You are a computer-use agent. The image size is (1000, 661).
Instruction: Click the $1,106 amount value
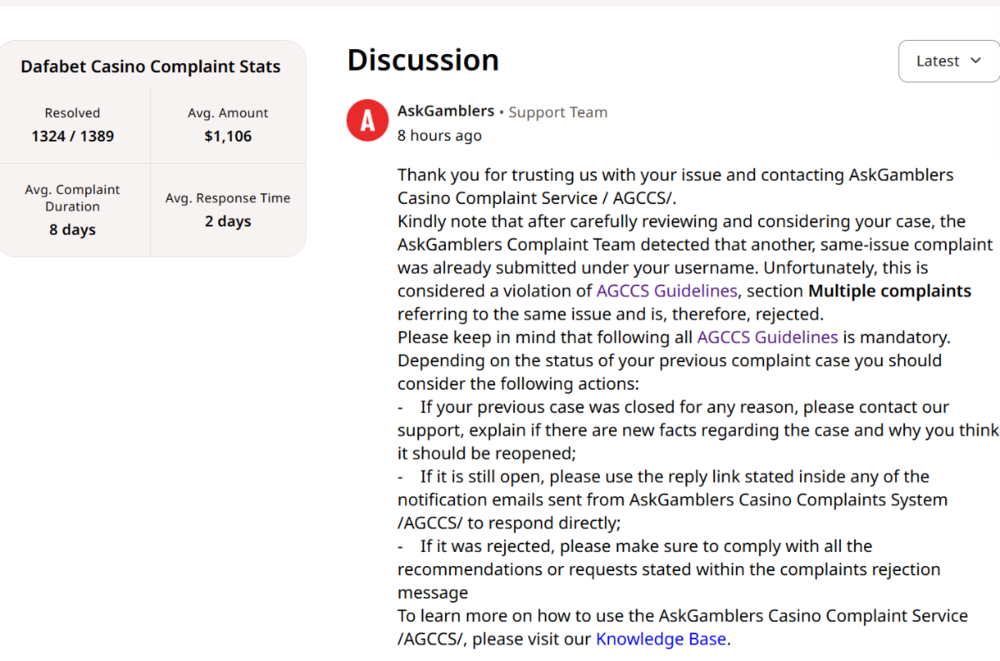pyautogui.click(x=228, y=136)
